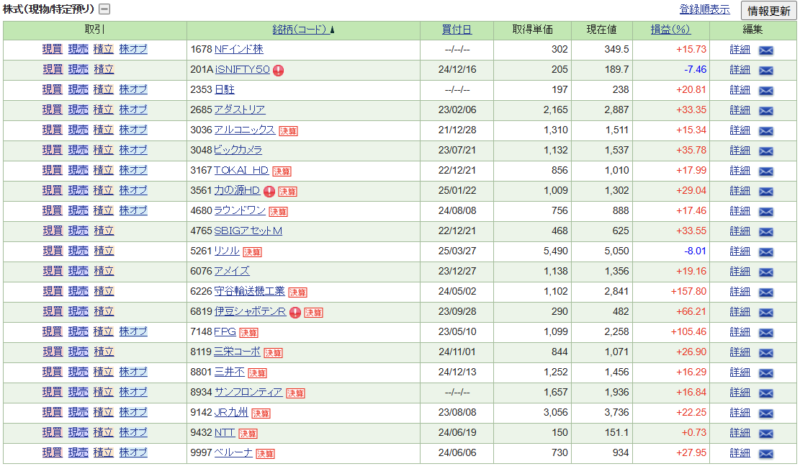Open 詳細 for FPG row
Screen dimensions: 800x469
(740, 332)
